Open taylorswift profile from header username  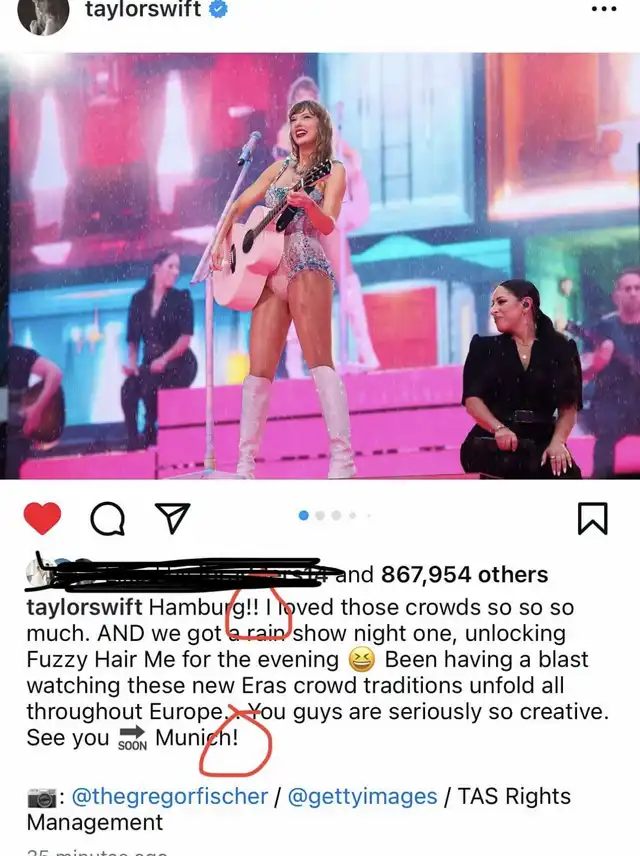(x=143, y=9)
